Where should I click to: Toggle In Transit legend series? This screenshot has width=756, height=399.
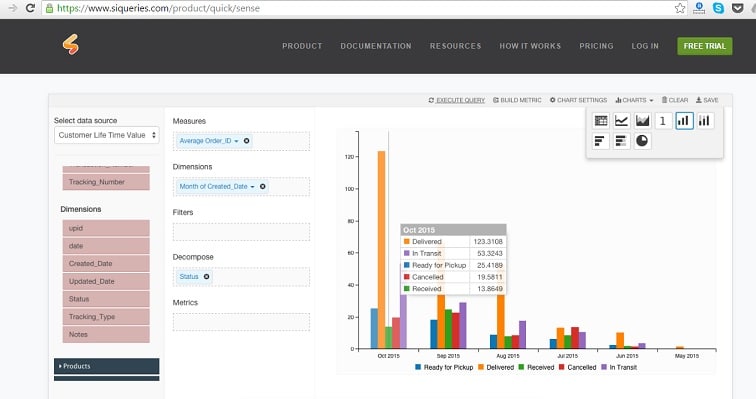[x=619, y=367]
